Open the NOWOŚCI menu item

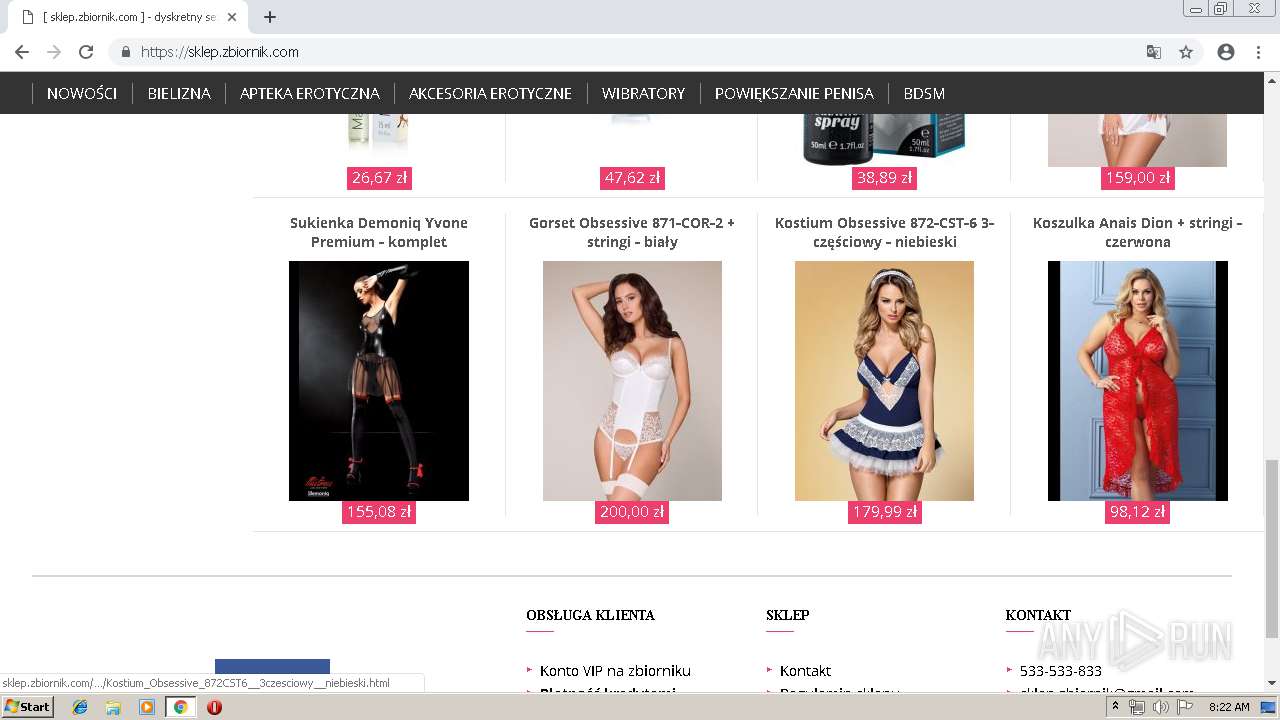[x=82, y=93]
